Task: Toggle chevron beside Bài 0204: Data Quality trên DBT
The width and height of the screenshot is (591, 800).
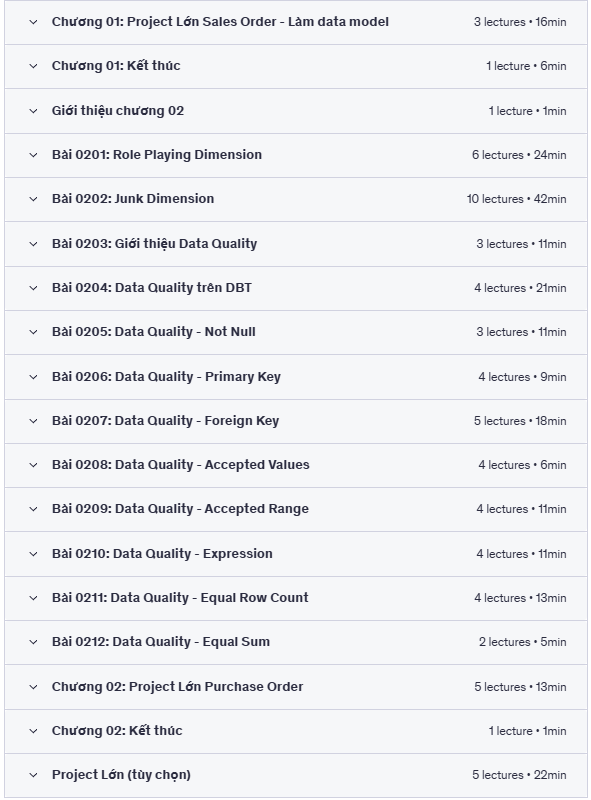Action: [33, 288]
